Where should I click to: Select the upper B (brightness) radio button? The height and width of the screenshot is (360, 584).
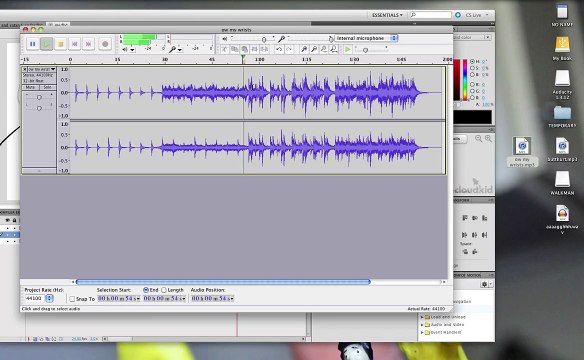[472, 75]
